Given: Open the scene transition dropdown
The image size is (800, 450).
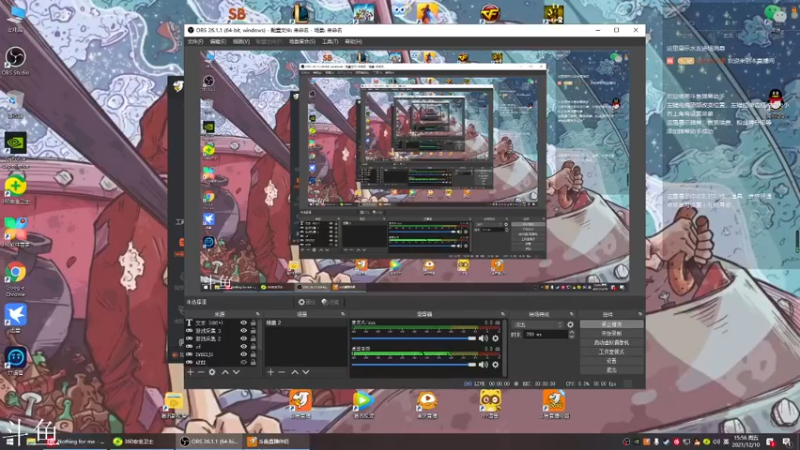Looking at the screenshot, I should 538,324.
